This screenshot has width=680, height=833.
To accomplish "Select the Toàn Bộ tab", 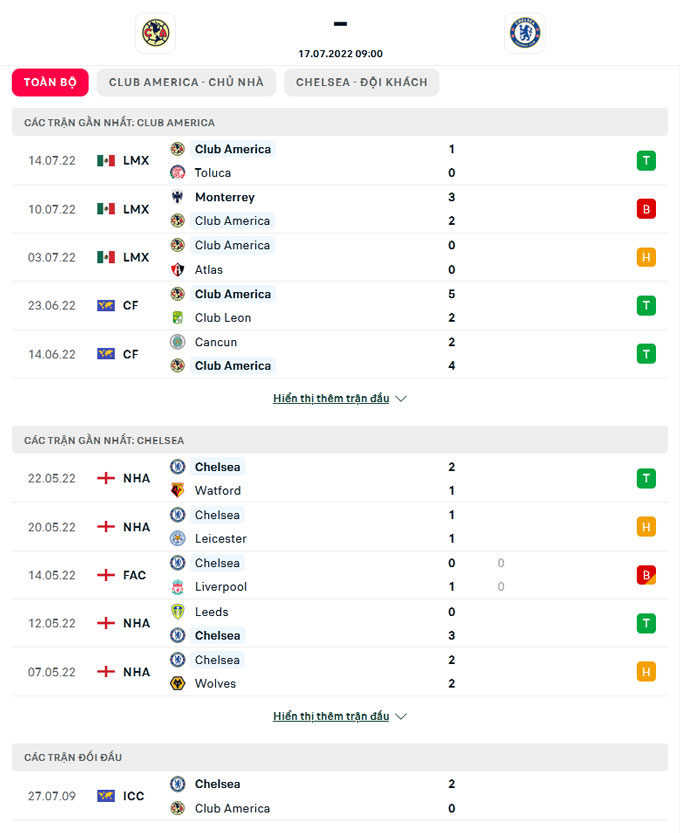I will pyautogui.click(x=50, y=82).
